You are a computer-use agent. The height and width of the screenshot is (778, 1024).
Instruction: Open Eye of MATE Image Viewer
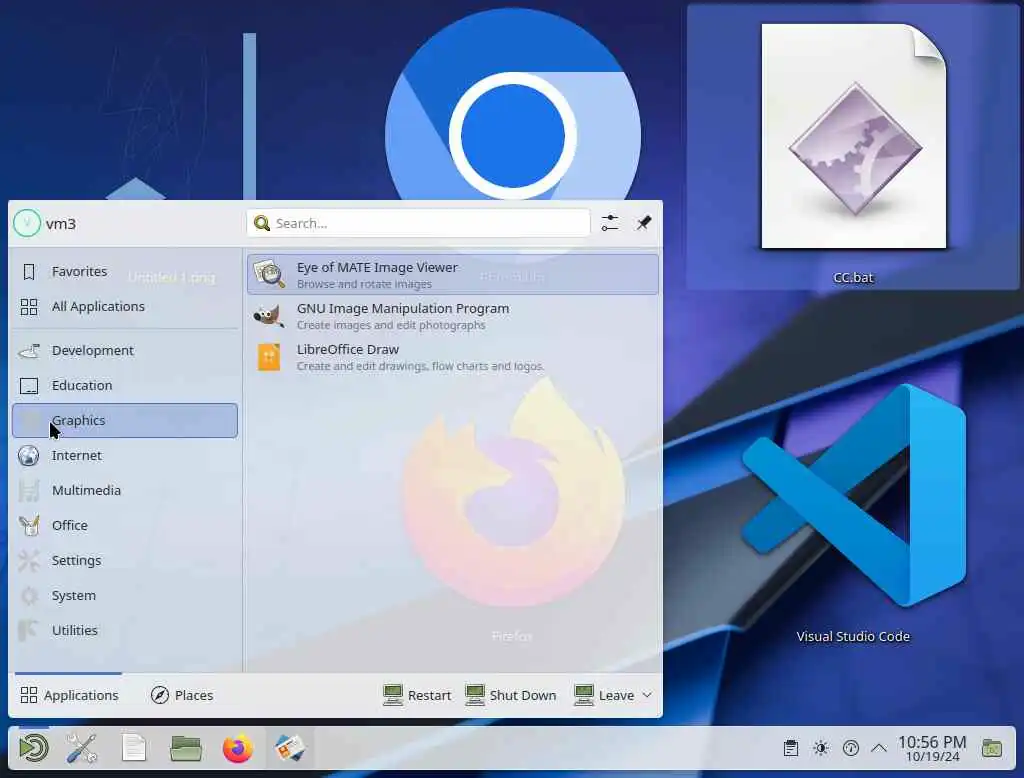pyautogui.click(x=453, y=274)
